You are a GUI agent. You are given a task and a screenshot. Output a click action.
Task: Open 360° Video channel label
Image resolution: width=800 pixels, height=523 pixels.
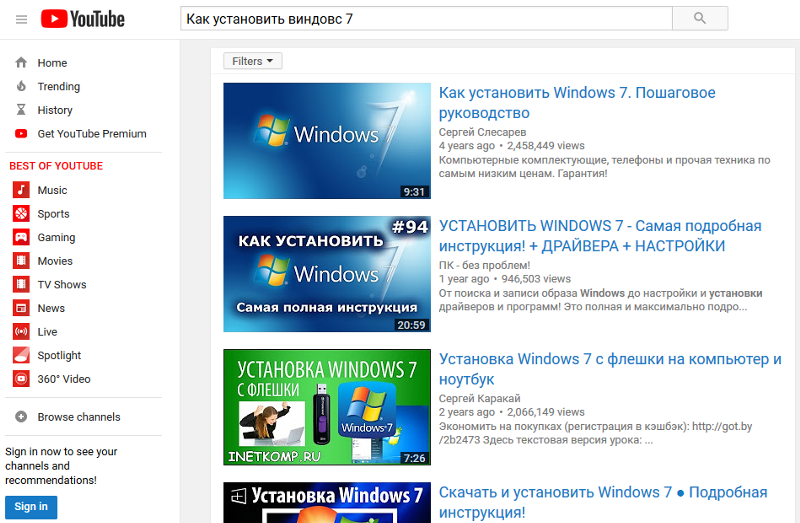(x=64, y=379)
